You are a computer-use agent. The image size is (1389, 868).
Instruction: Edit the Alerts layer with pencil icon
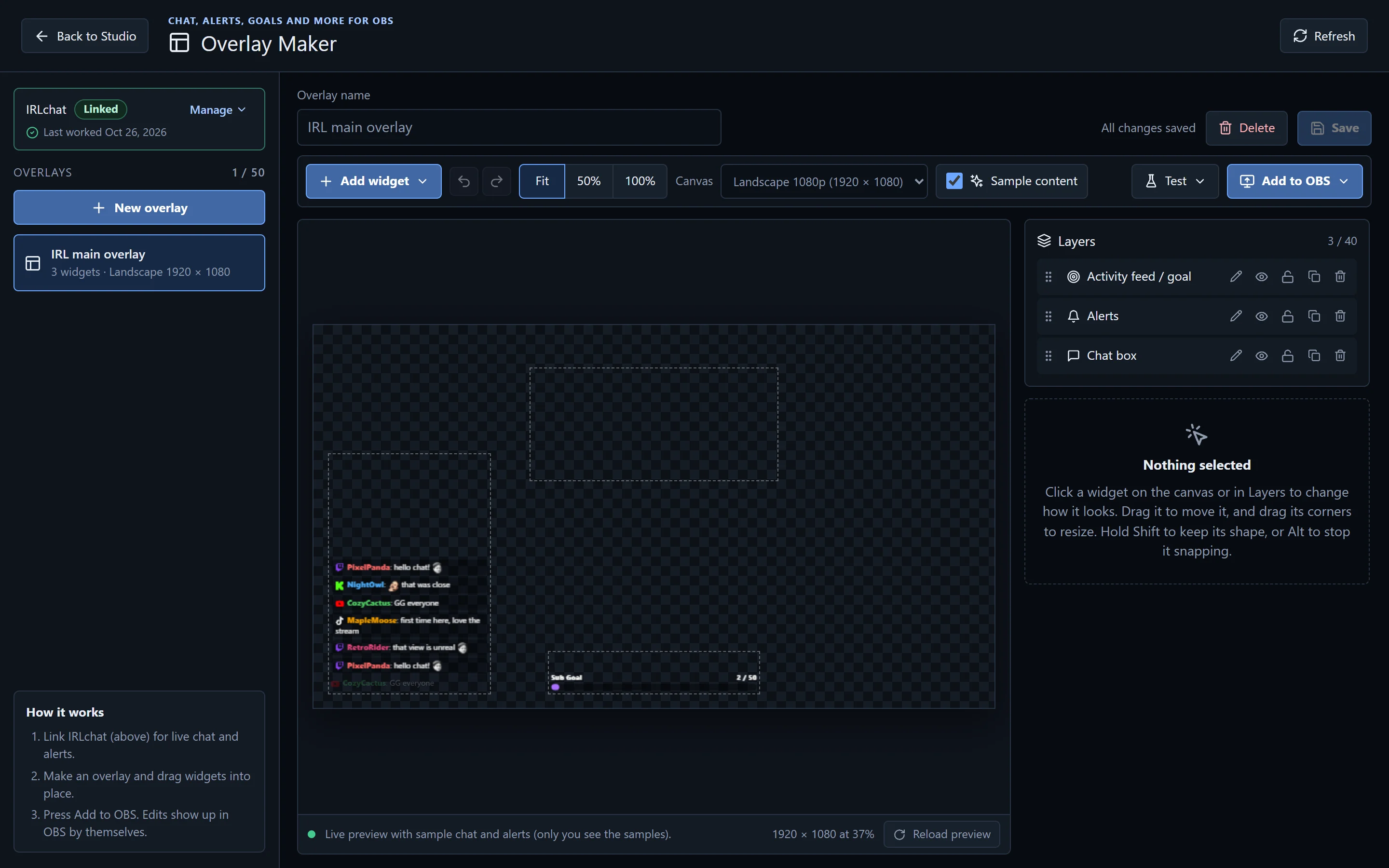(x=1236, y=316)
